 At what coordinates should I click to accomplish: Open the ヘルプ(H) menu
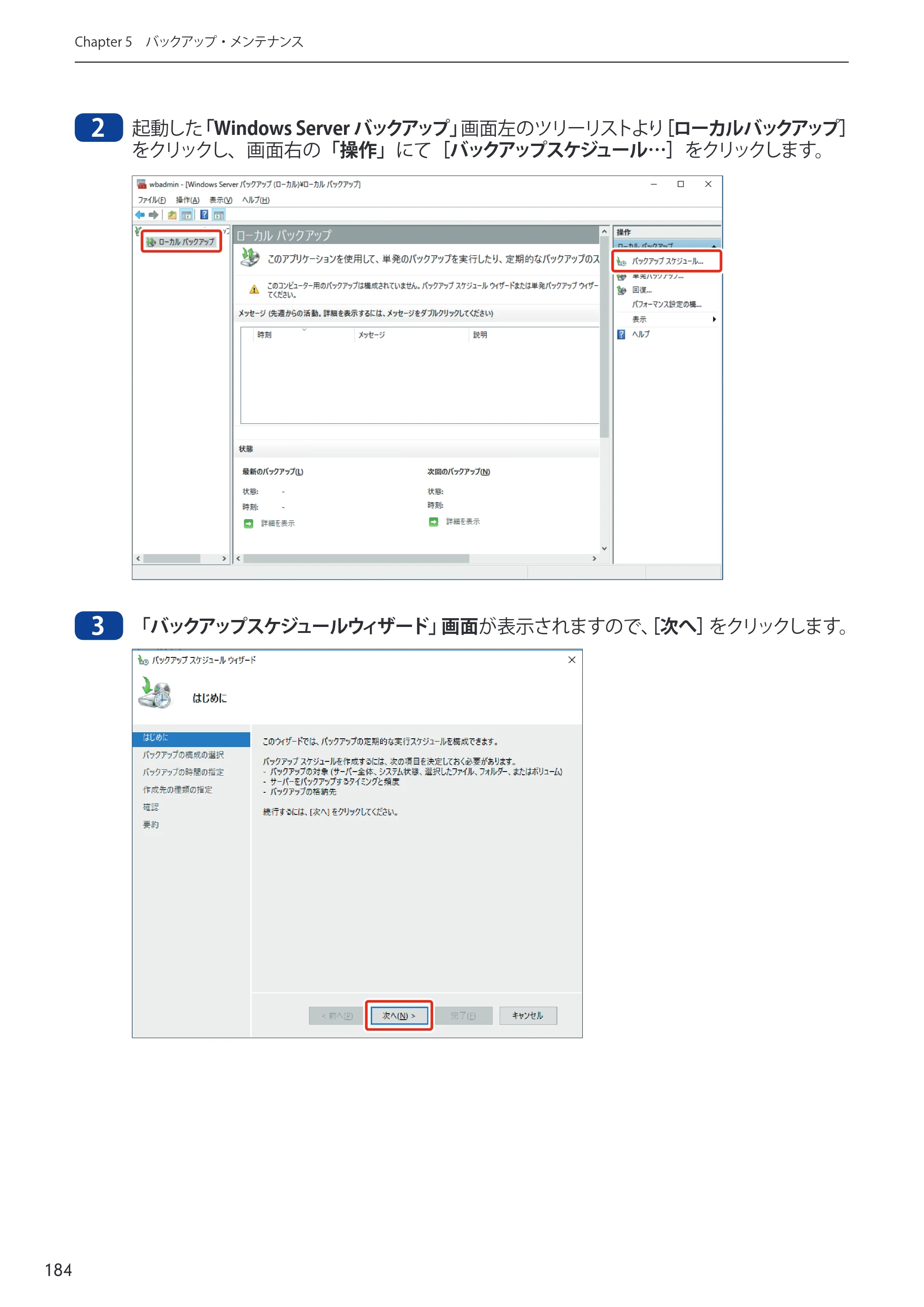pos(256,200)
